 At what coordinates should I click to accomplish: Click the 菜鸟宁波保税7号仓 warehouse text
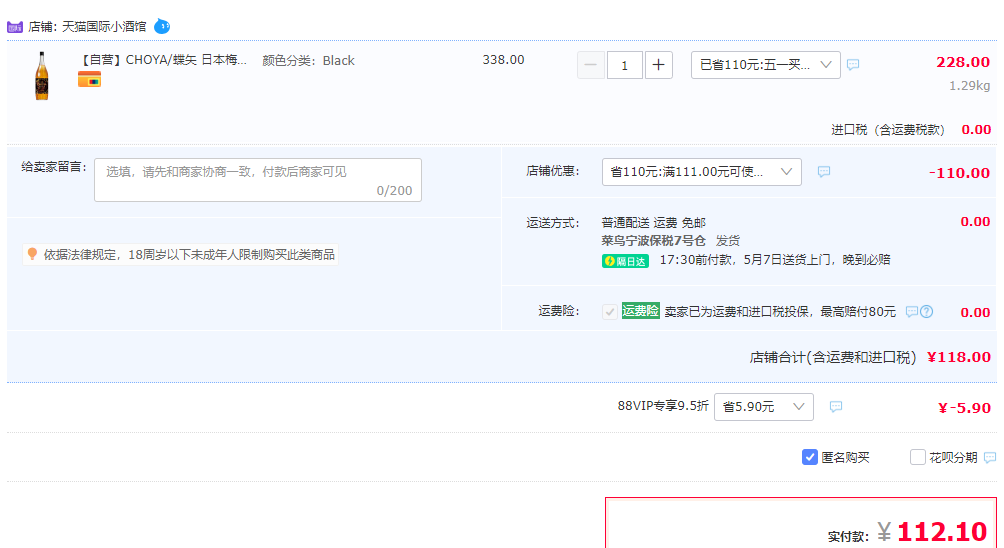pyautogui.click(x=653, y=241)
